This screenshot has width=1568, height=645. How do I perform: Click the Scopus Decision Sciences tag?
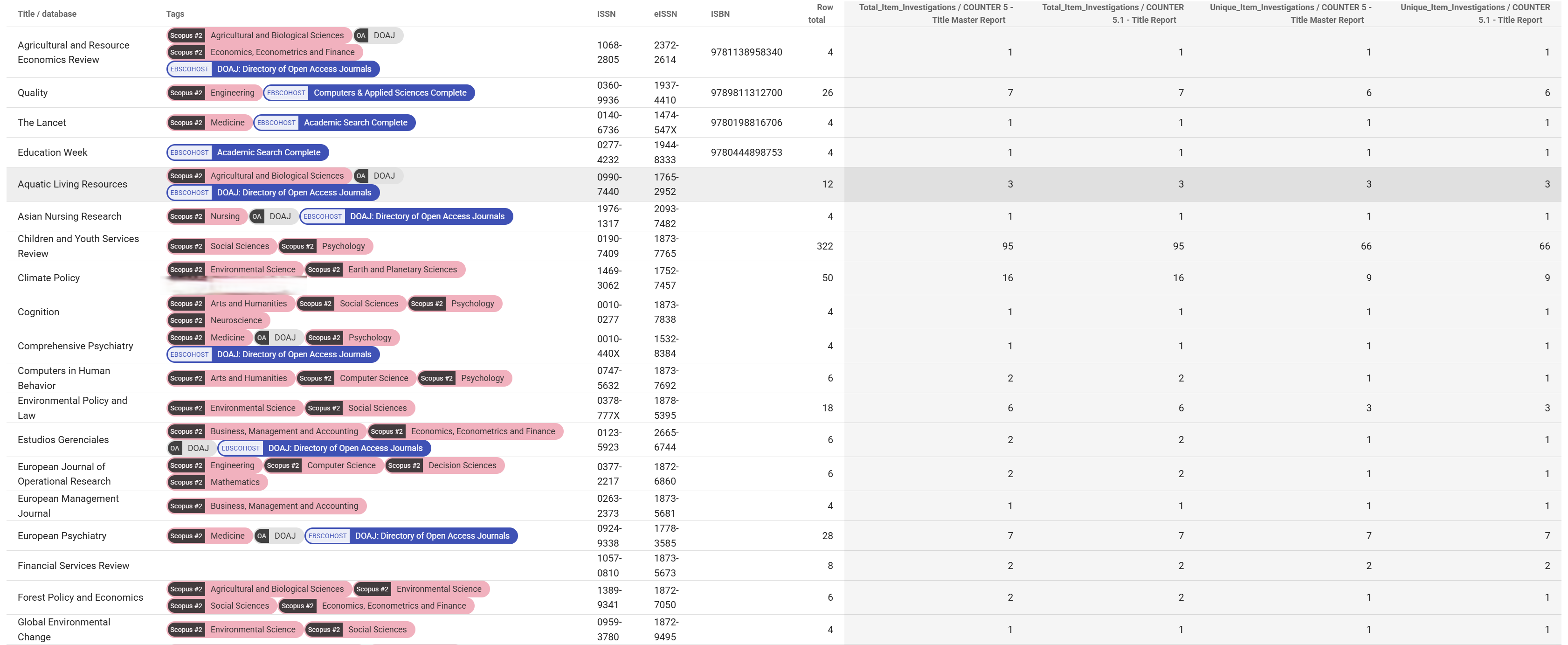coord(444,465)
